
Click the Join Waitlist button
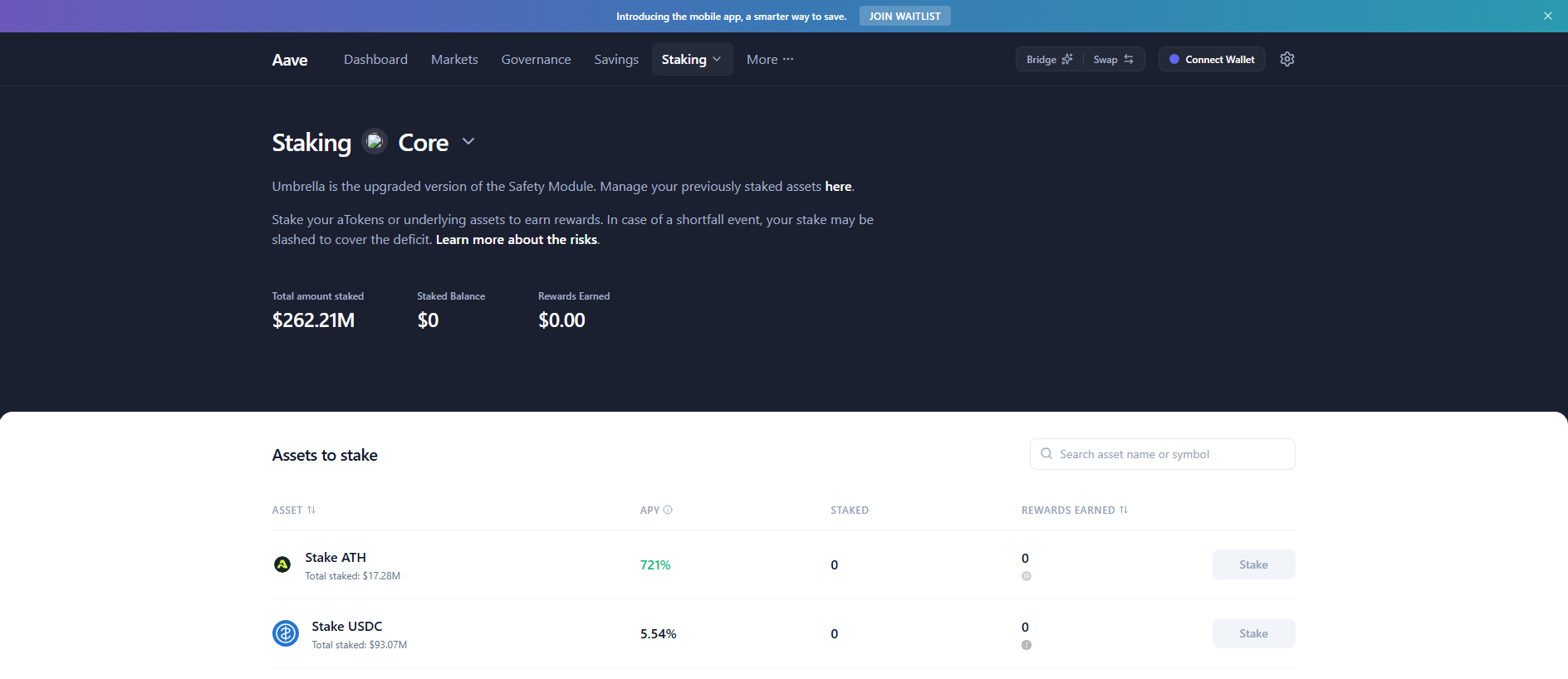click(904, 16)
